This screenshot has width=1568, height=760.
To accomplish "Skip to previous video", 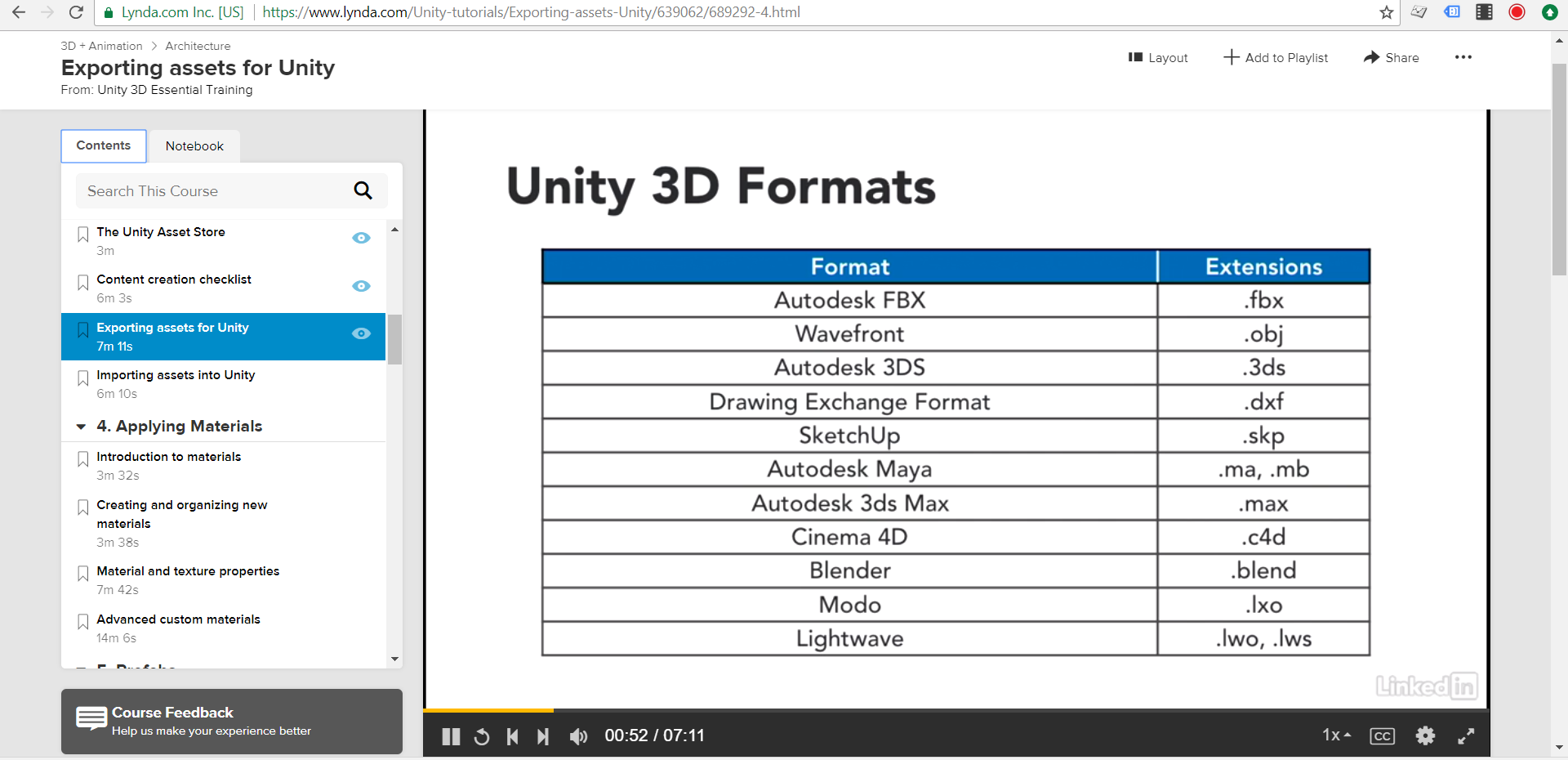I will (513, 736).
